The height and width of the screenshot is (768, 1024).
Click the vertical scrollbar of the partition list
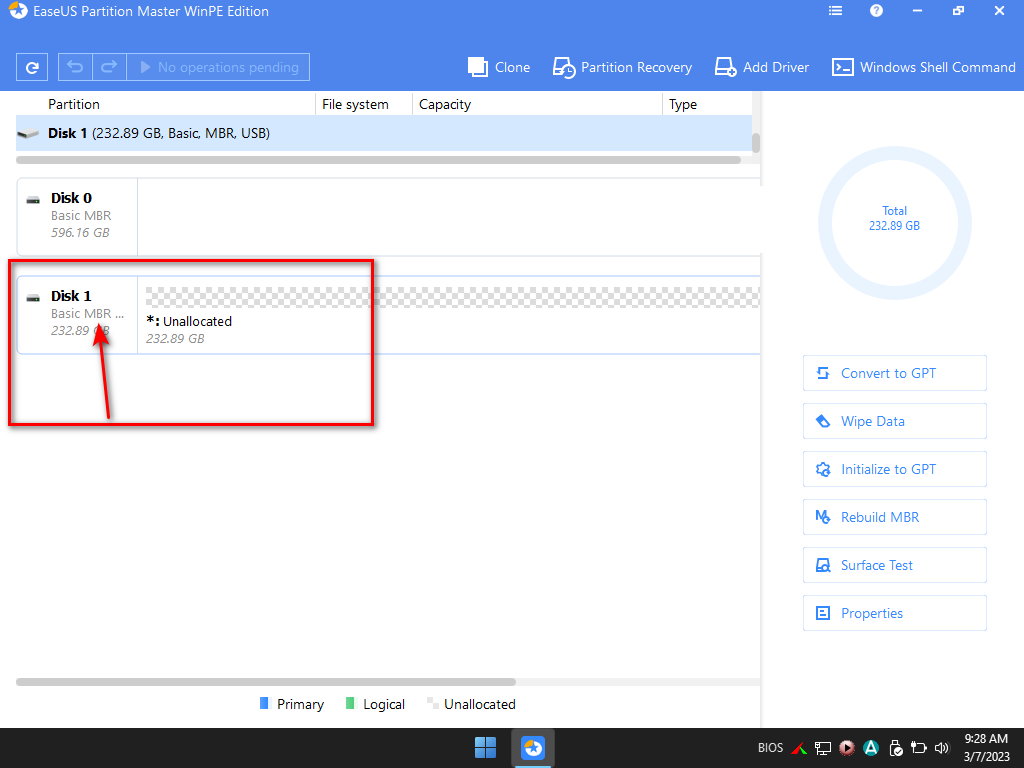(756, 142)
